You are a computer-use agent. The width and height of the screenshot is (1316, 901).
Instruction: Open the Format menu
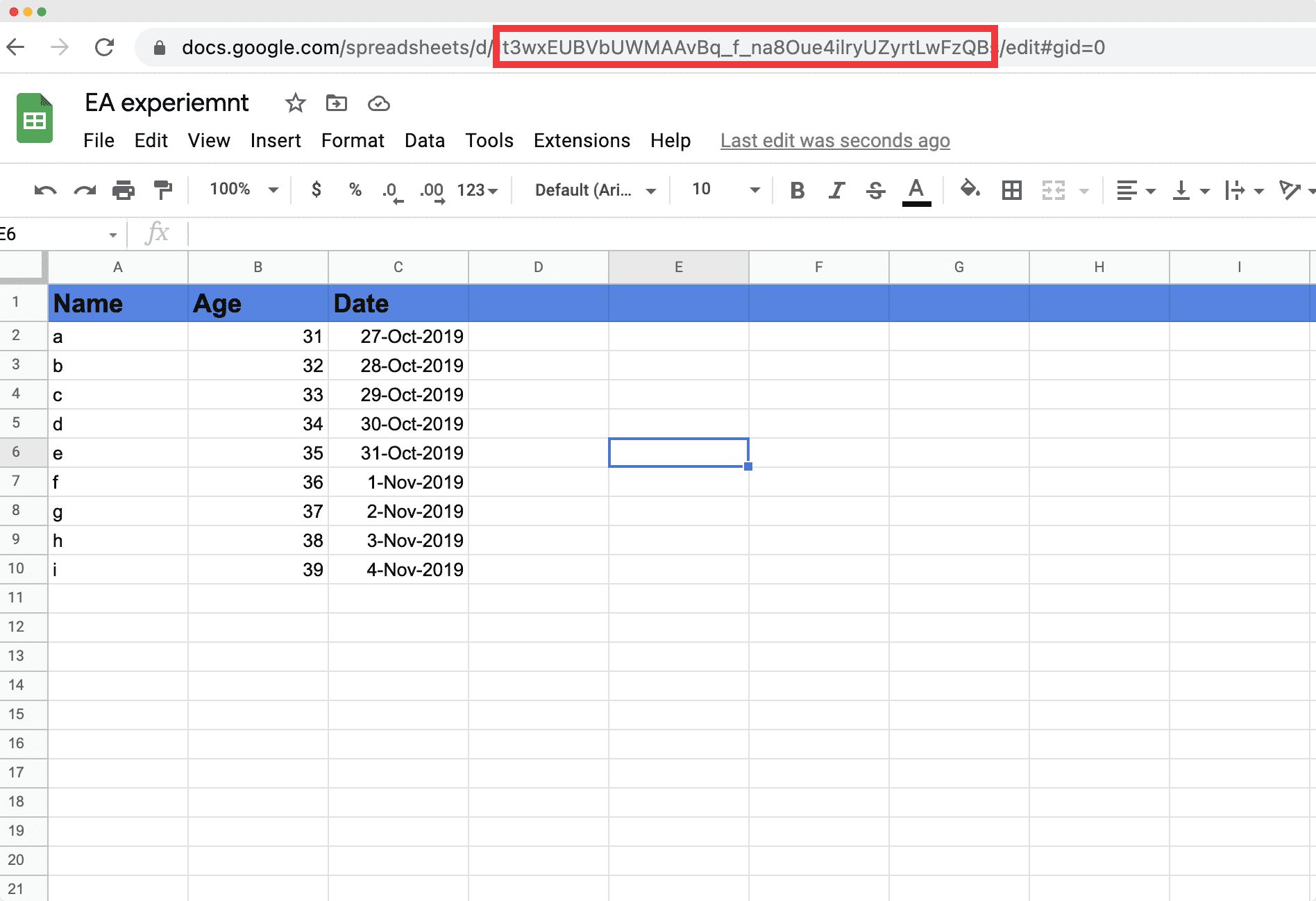(353, 140)
